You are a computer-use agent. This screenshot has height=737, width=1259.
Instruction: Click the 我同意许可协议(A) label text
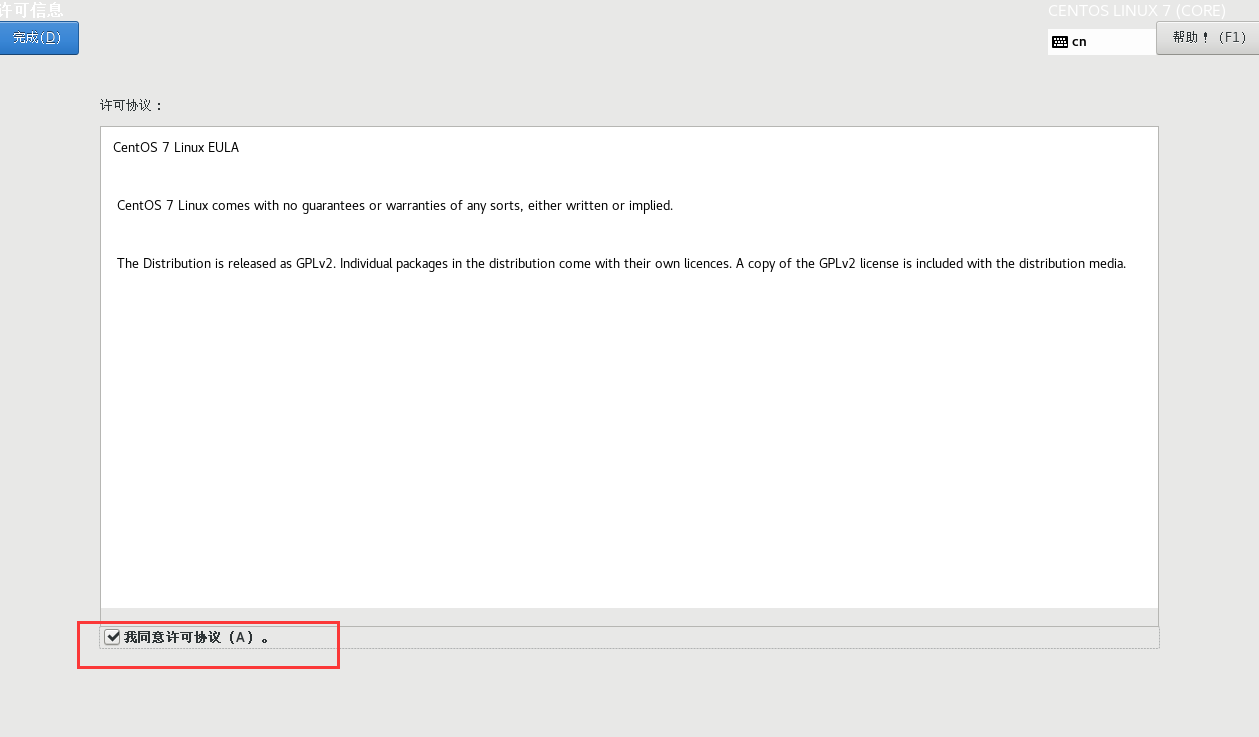(x=196, y=637)
